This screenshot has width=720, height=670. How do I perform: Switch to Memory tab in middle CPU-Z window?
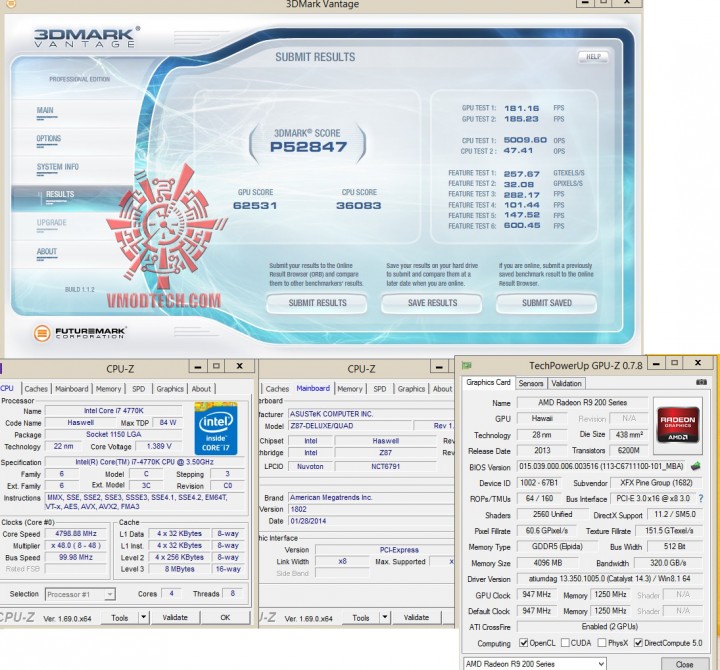(350, 389)
